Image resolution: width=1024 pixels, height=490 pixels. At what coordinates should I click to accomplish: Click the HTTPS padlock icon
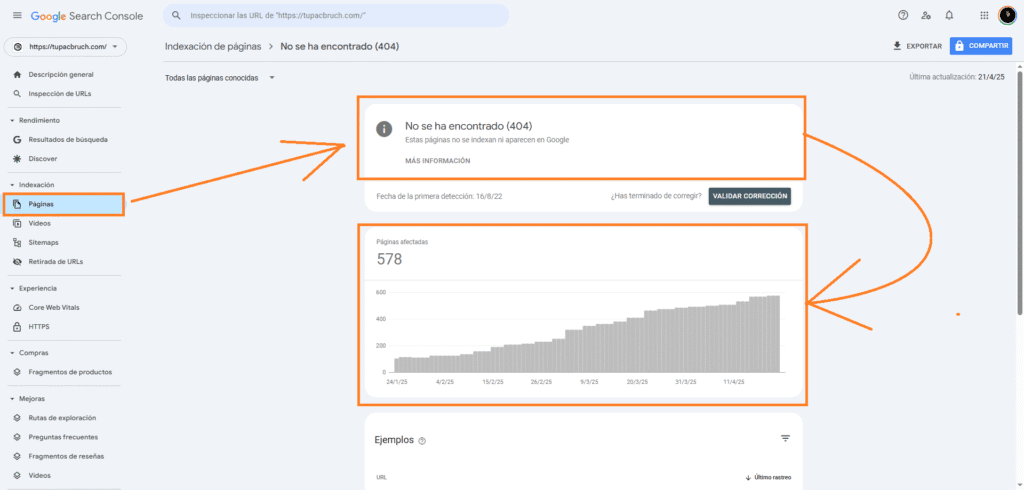[x=18, y=326]
